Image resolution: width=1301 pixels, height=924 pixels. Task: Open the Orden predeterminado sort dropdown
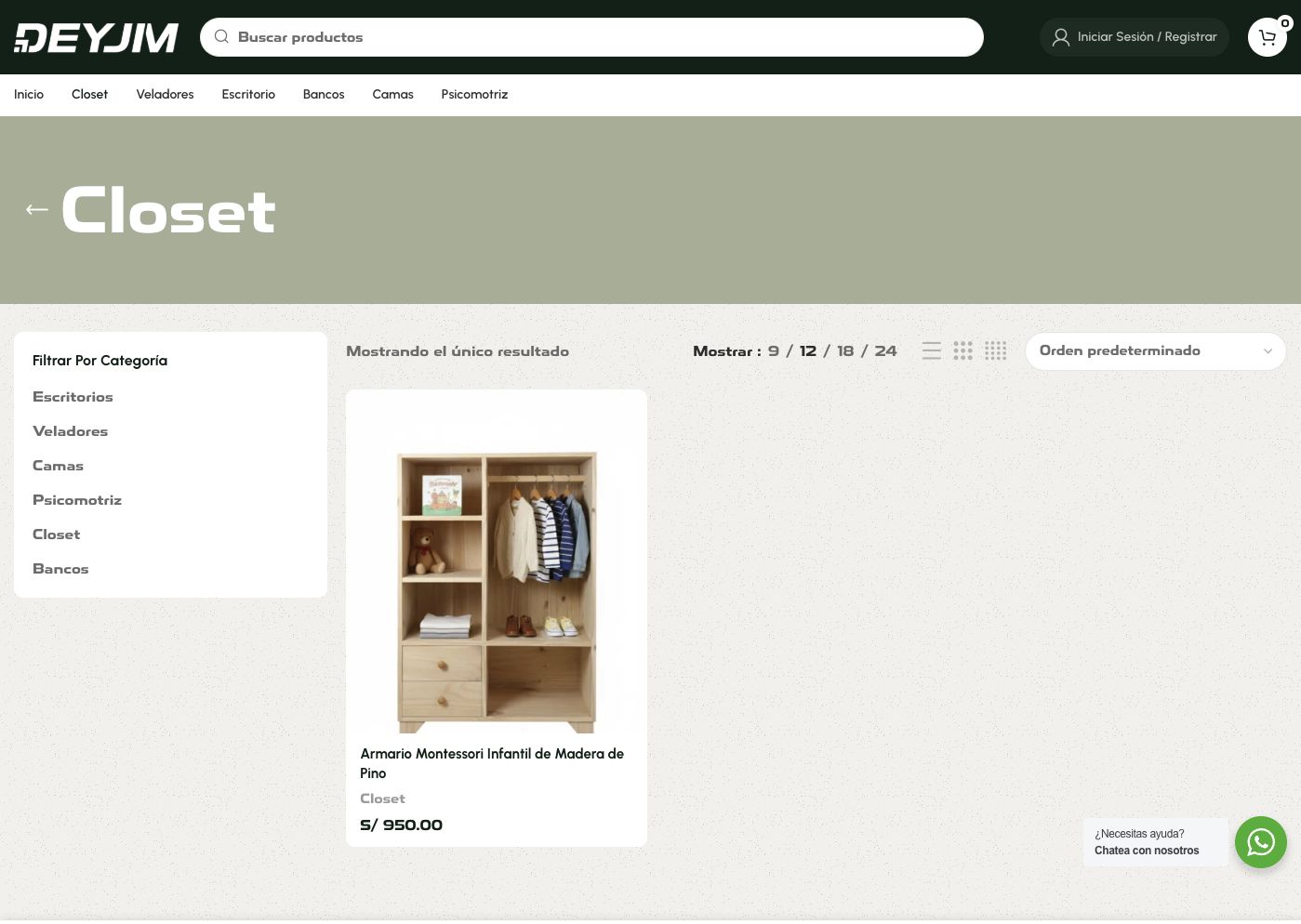(1155, 351)
